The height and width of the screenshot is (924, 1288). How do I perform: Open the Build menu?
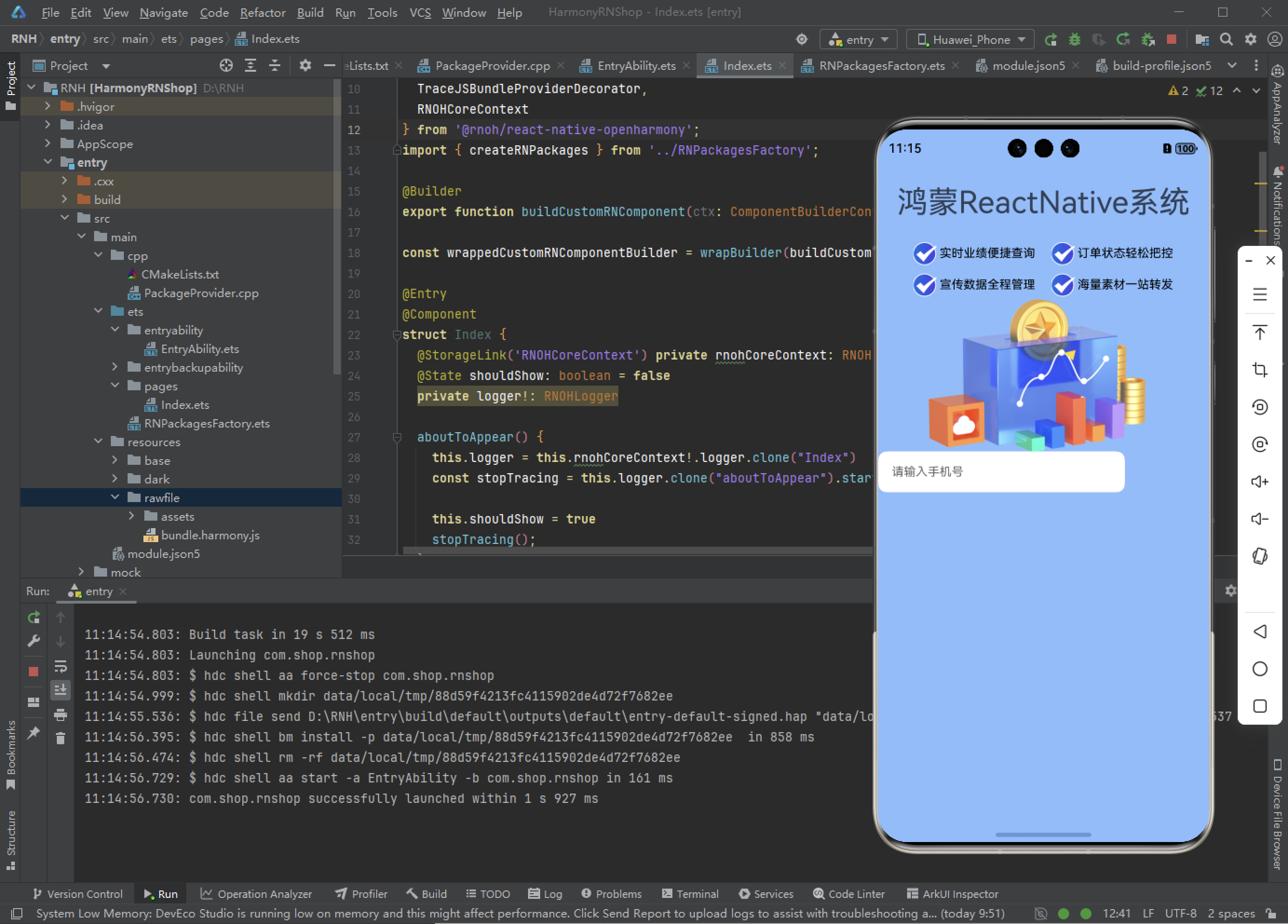[x=310, y=13]
